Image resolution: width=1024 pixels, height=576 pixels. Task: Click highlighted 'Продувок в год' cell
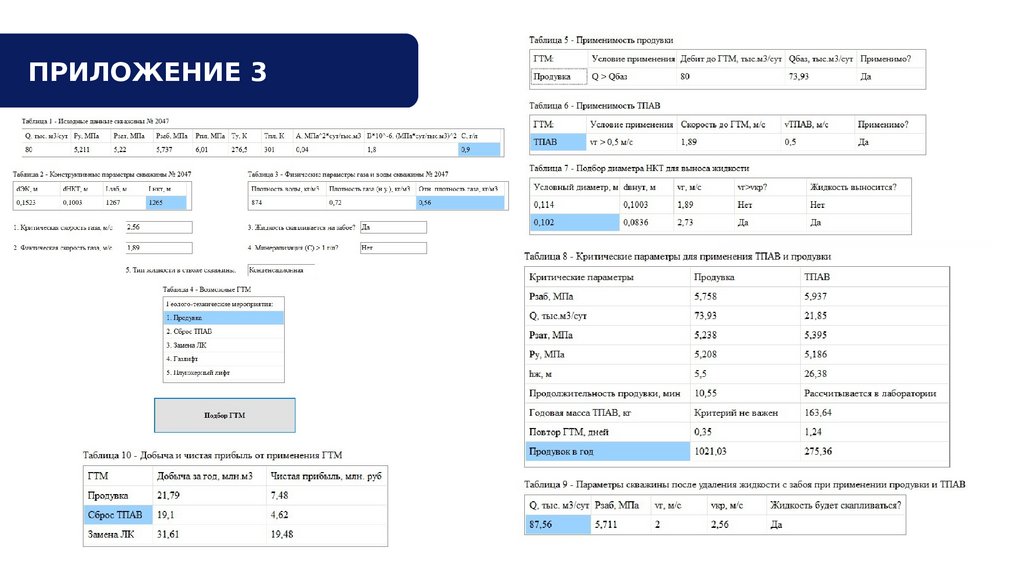(x=607, y=451)
